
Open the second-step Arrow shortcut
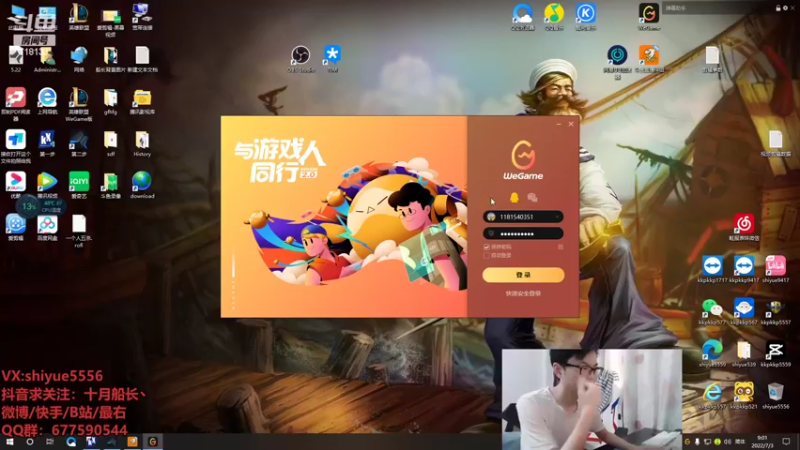[79, 143]
